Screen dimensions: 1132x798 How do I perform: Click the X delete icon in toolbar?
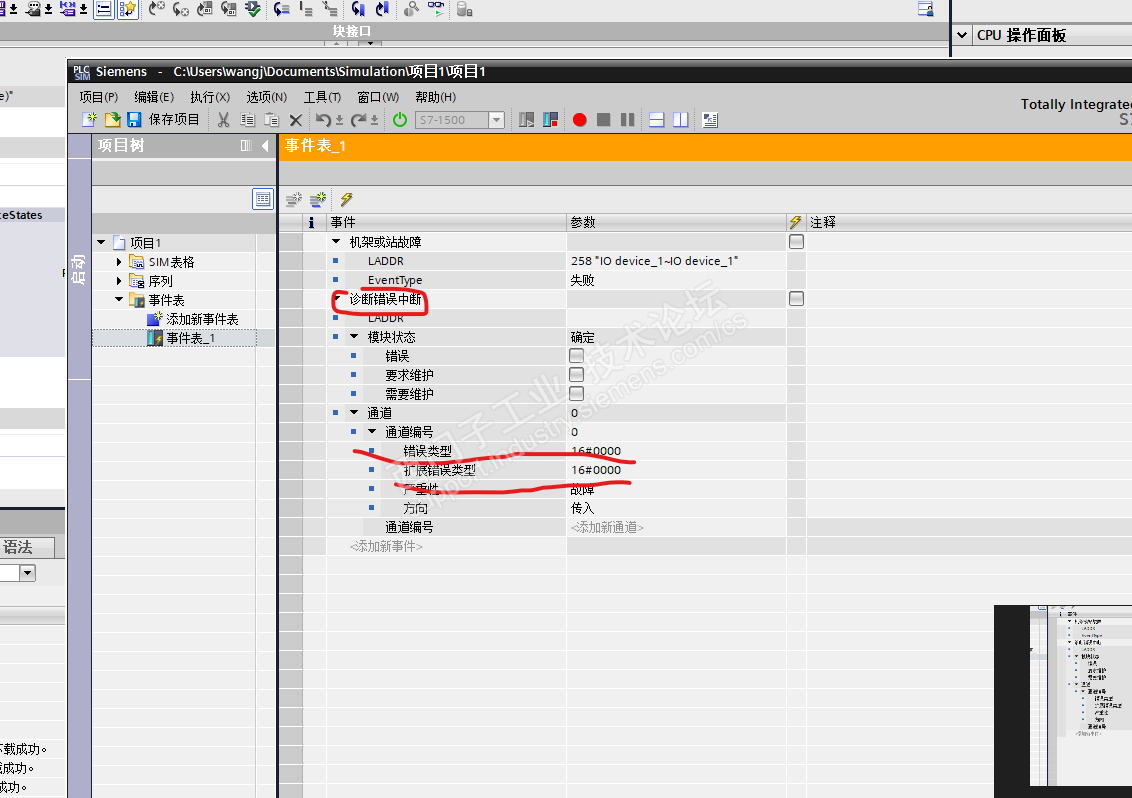[295, 120]
